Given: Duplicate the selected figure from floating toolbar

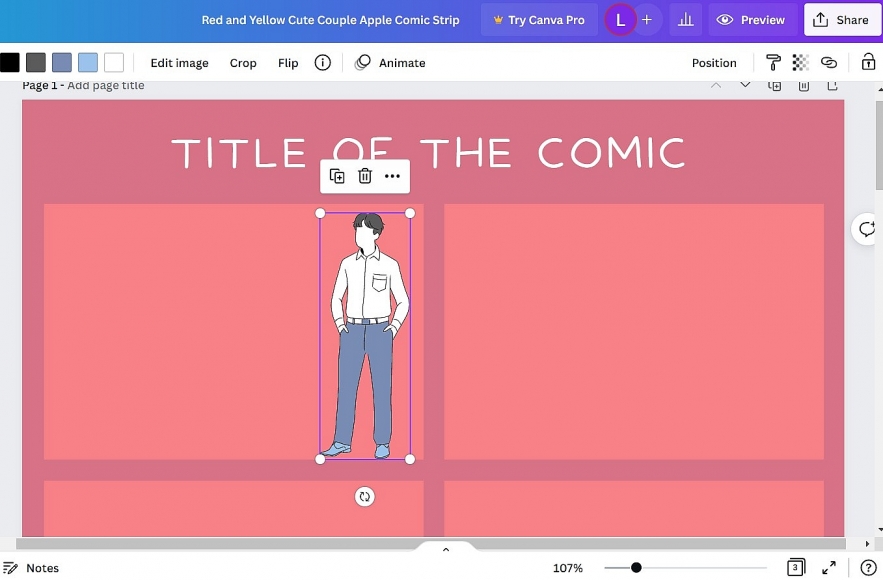Looking at the screenshot, I should pos(337,176).
